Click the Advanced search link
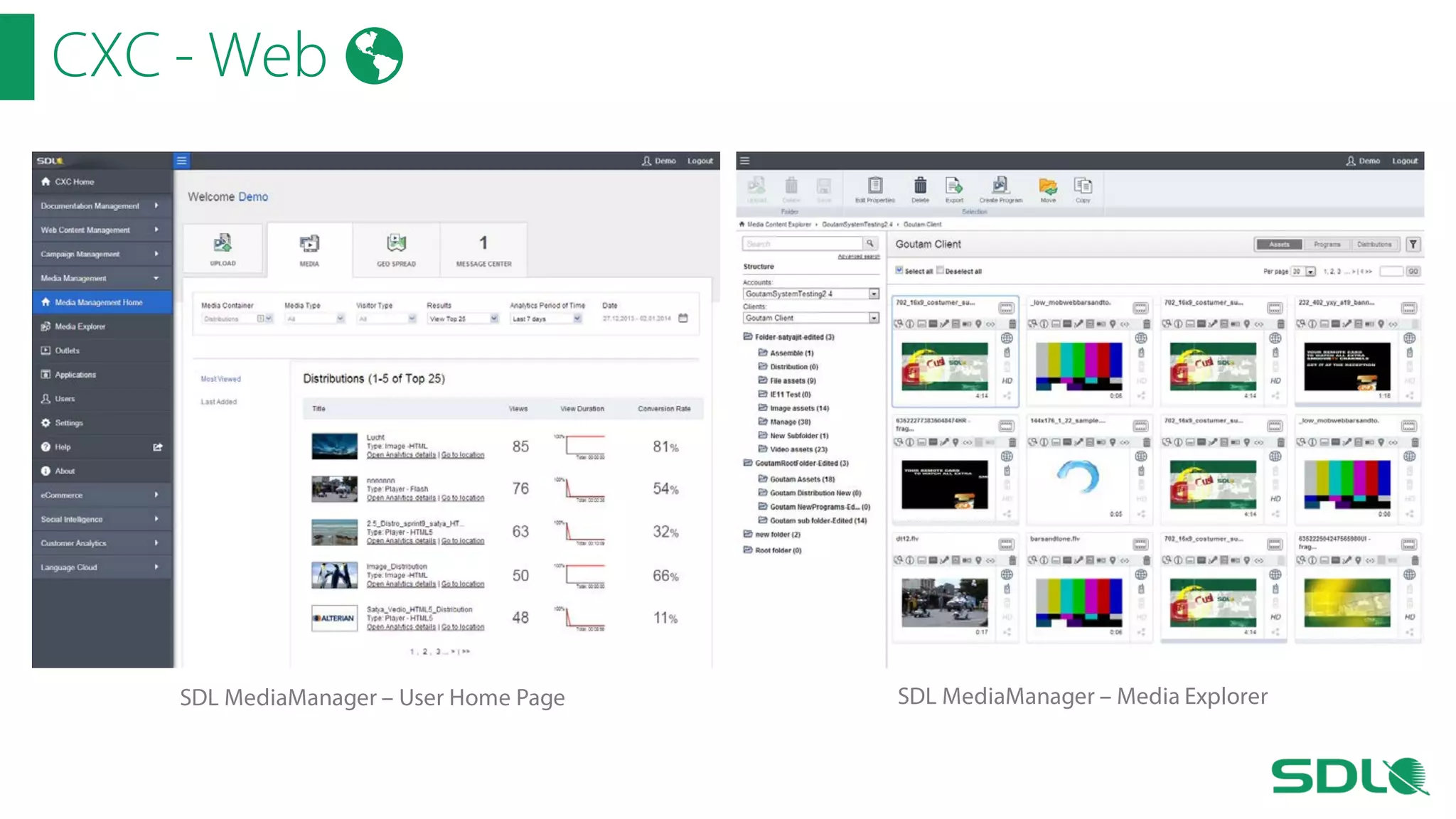 (x=858, y=256)
